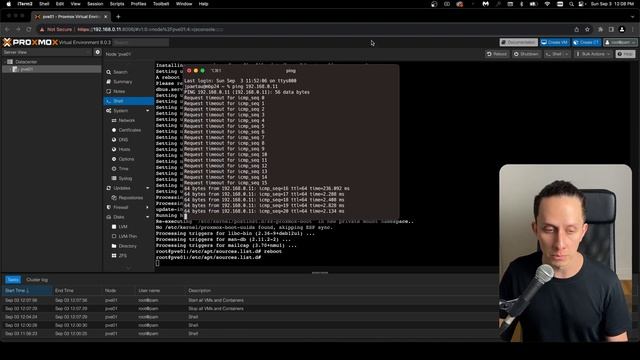Click the Create VM button

click(555, 42)
